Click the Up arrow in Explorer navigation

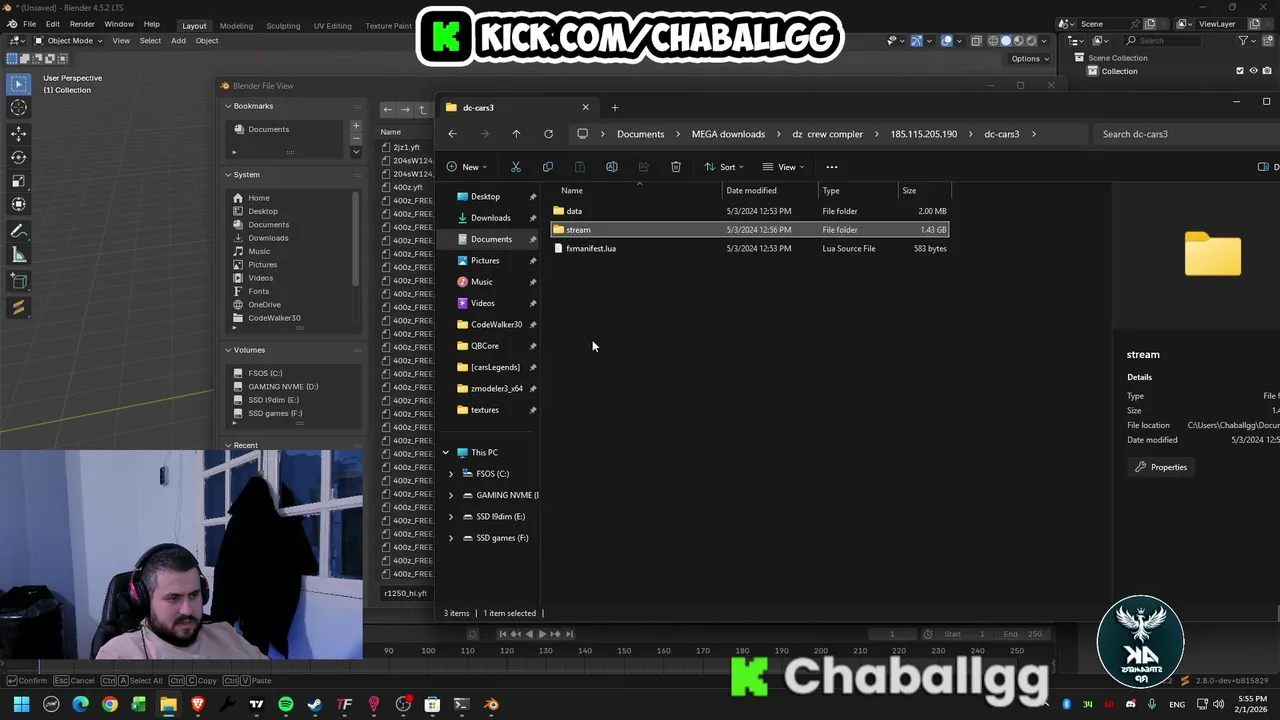pos(516,134)
